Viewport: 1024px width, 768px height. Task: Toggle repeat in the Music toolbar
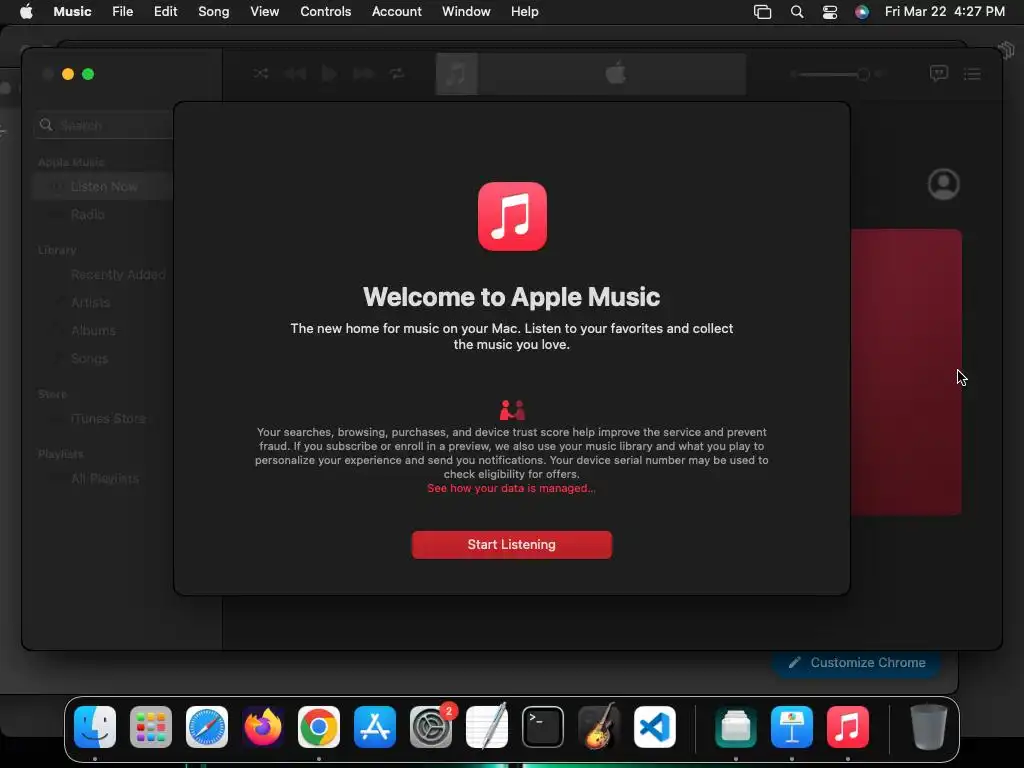(x=397, y=74)
